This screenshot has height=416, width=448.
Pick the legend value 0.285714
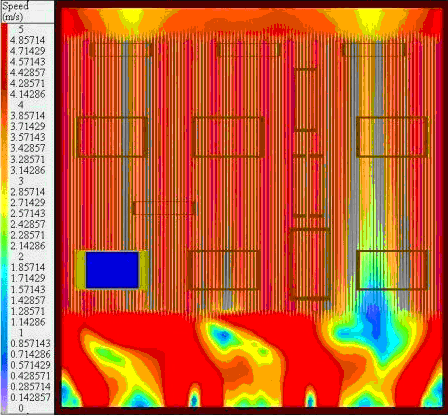(x=30, y=386)
